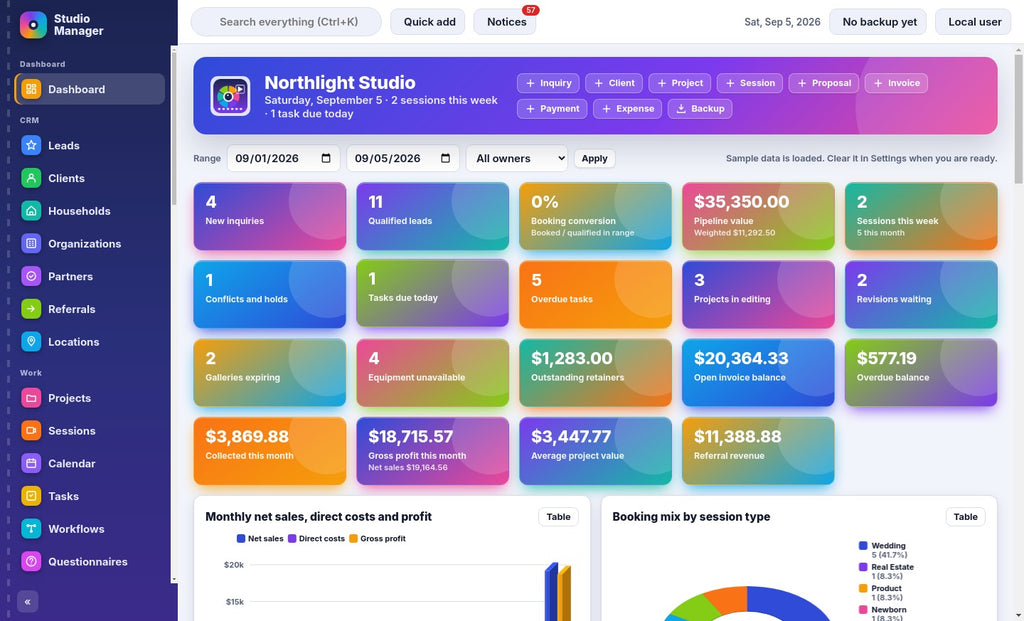
Task: Navigate to Projects
Action: [x=89, y=398]
